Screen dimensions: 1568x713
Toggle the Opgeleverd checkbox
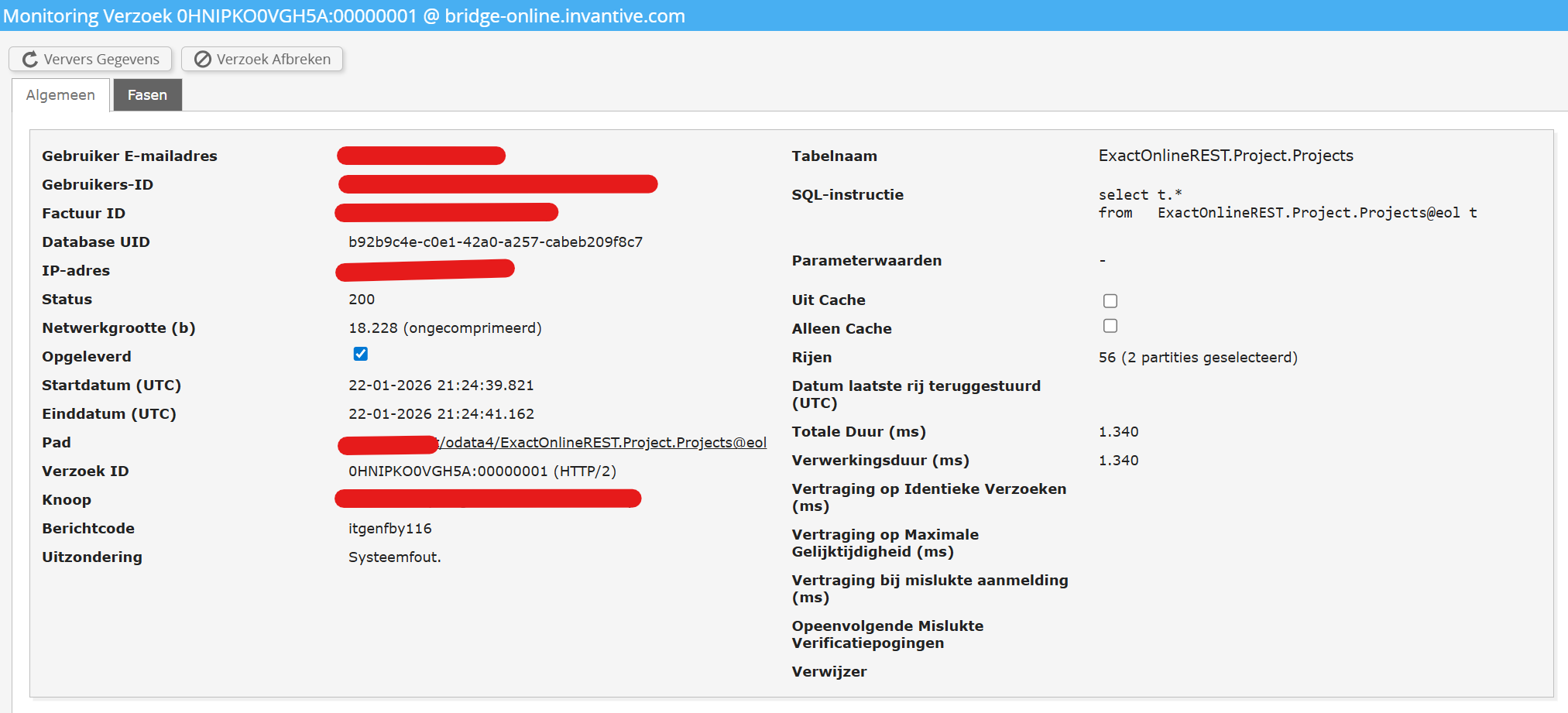361,354
